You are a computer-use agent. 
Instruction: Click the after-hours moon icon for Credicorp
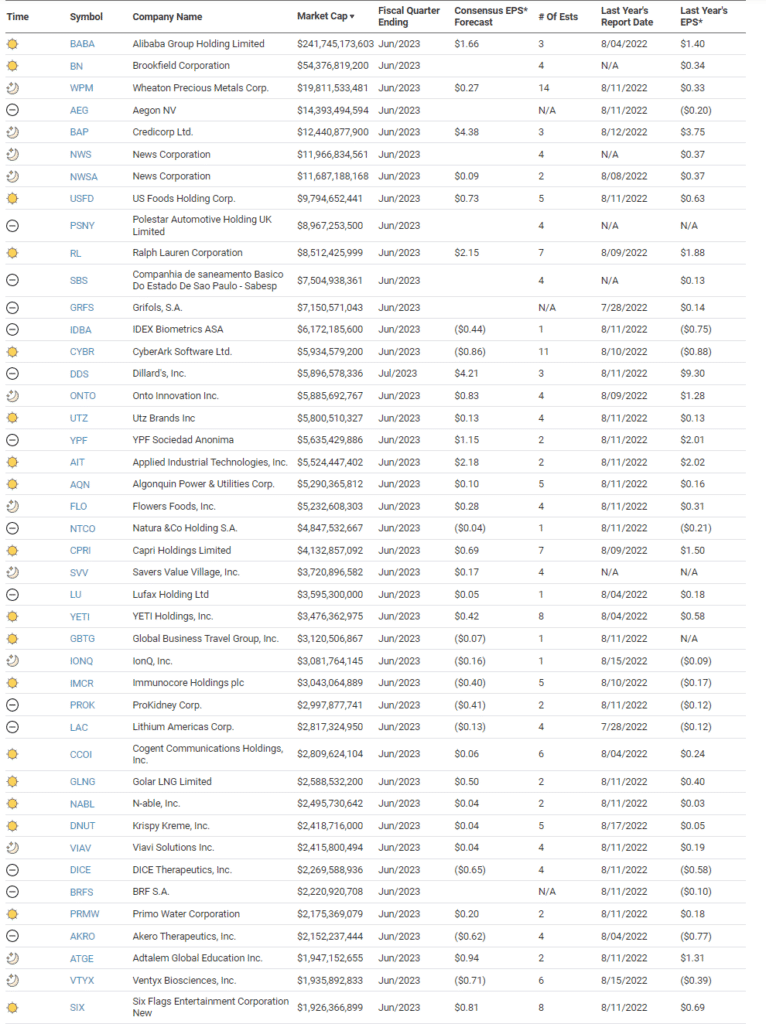coord(12,132)
